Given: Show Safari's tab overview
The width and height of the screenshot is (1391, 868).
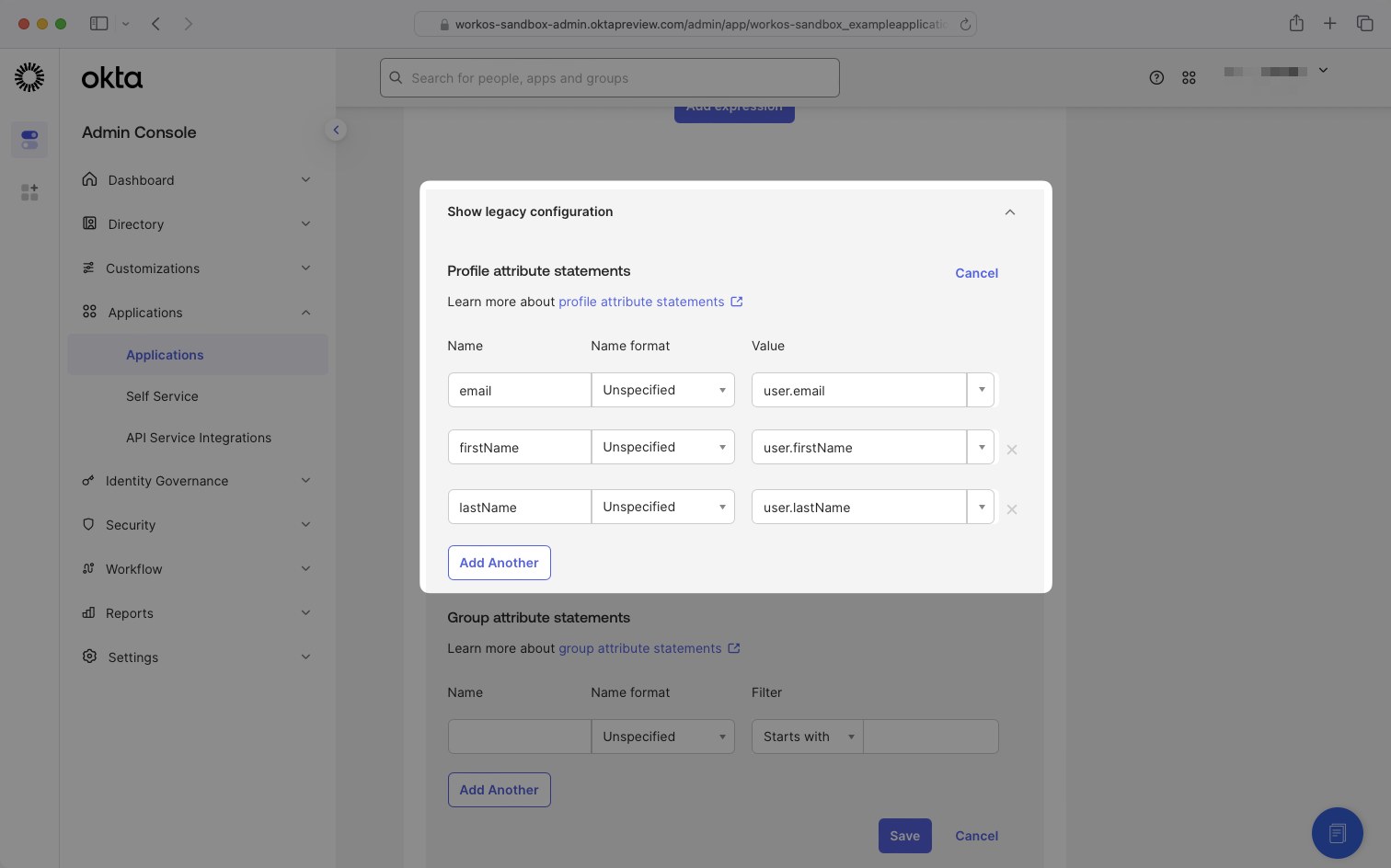Looking at the screenshot, I should pos(1365,24).
